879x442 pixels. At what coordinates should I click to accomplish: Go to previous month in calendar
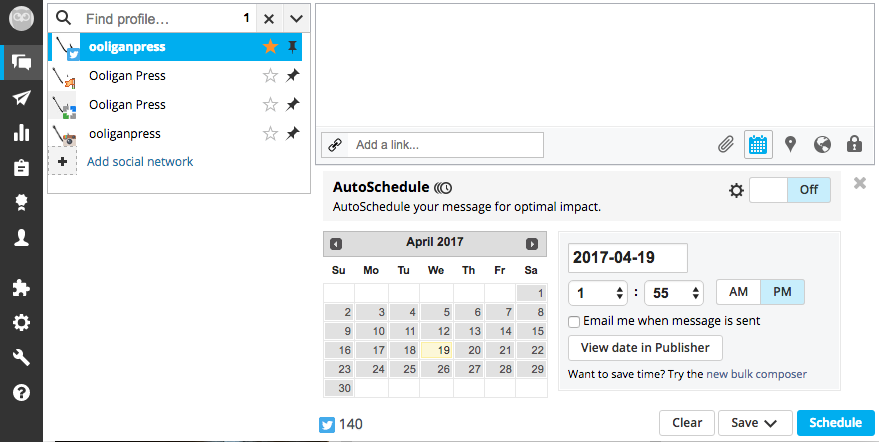[336, 244]
